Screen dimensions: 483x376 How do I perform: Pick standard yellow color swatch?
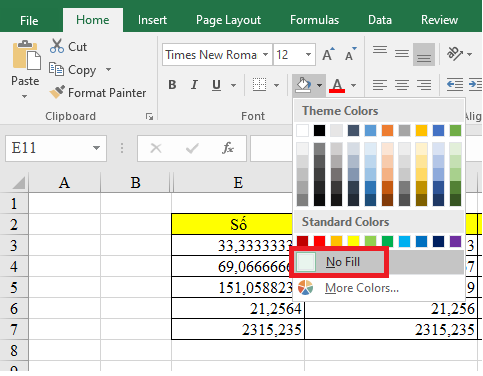[353, 241]
